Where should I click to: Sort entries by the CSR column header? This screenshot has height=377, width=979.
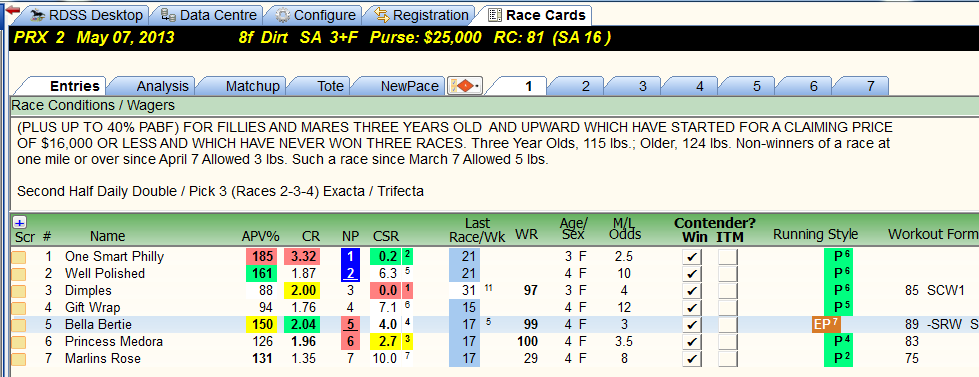coord(386,236)
